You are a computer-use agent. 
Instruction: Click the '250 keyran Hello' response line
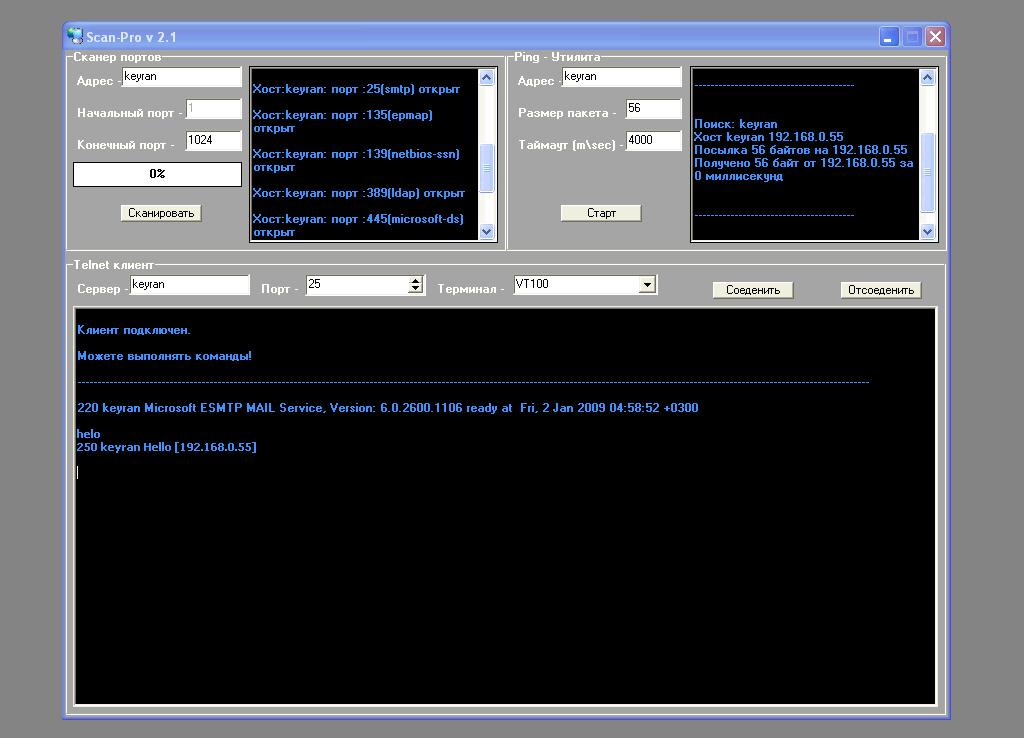(167, 447)
